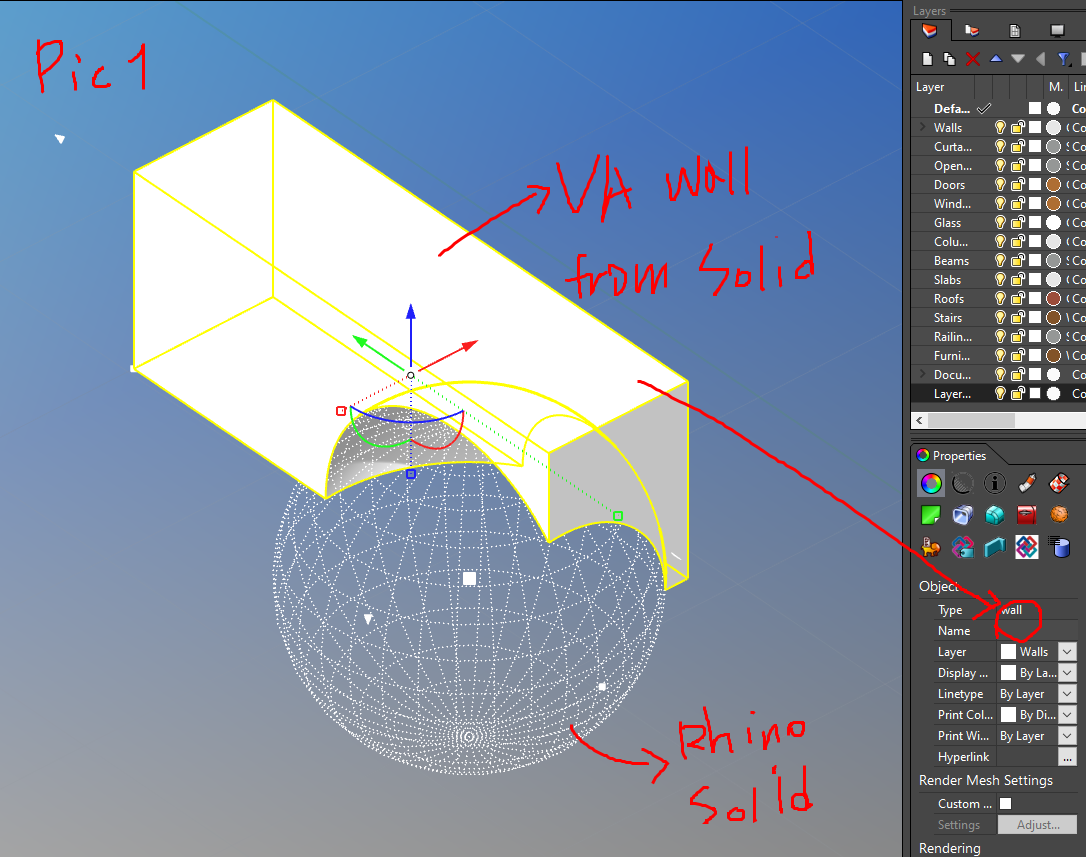This screenshot has height=857, width=1086.
Task: Open the red box icon in Properties
Action: pyautogui.click(x=1027, y=515)
